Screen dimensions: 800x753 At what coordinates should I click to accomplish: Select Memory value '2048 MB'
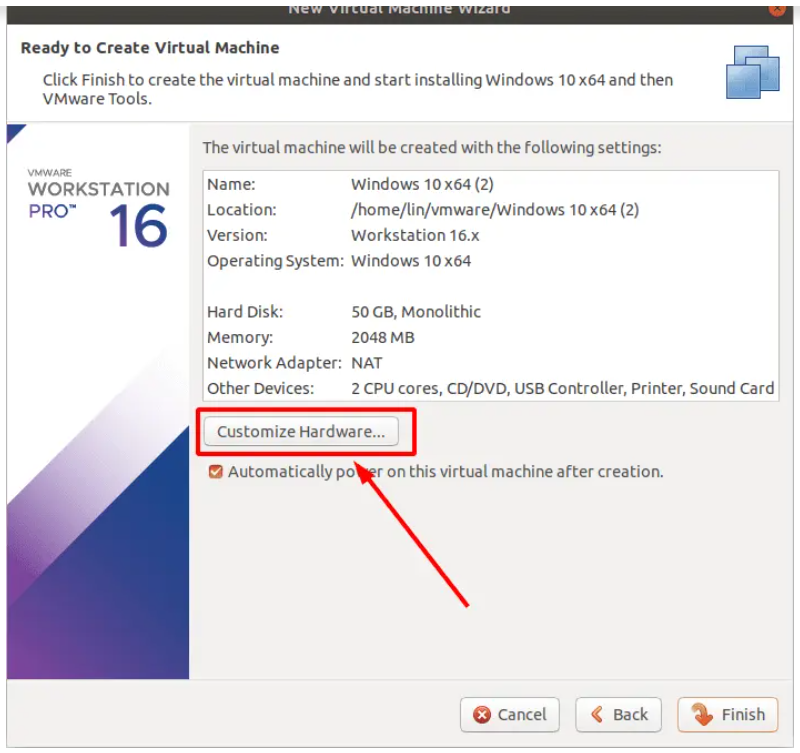(x=383, y=337)
